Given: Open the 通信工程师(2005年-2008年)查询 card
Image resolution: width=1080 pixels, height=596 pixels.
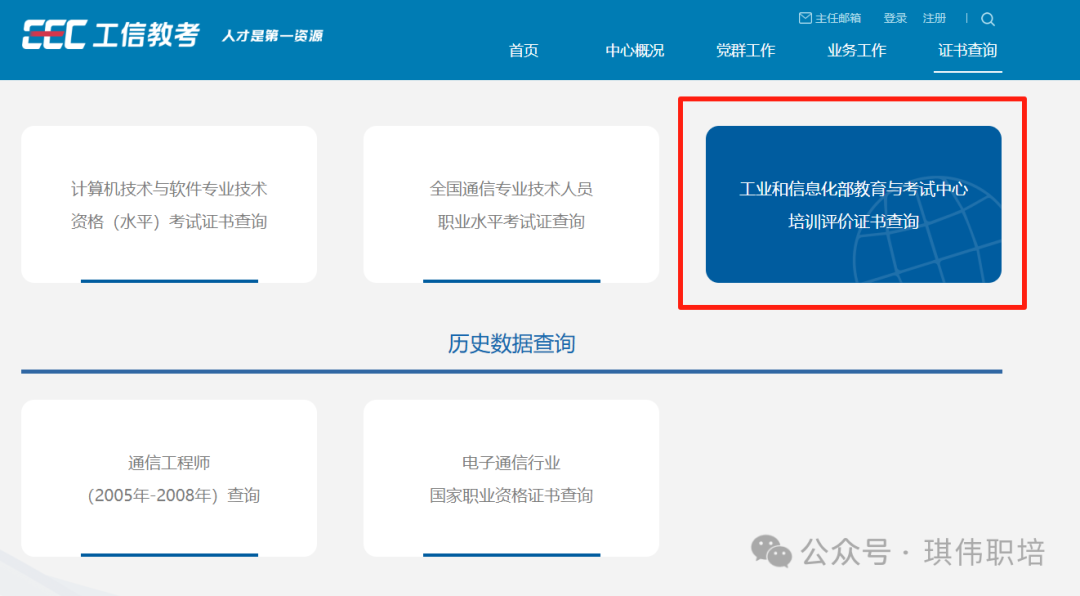Looking at the screenshot, I should [169, 478].
